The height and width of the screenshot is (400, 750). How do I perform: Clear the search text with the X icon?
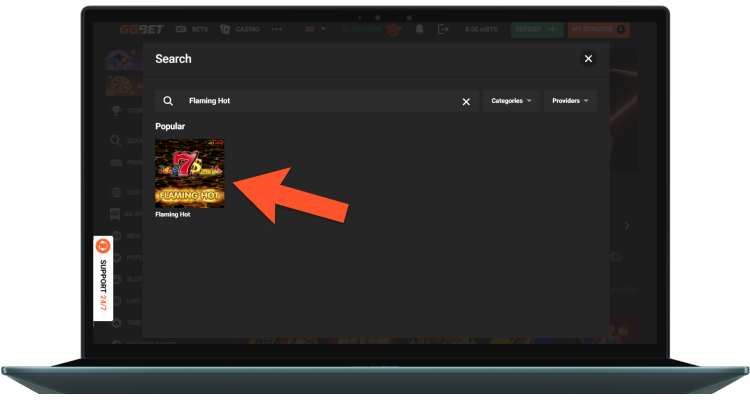pos(466,101)
